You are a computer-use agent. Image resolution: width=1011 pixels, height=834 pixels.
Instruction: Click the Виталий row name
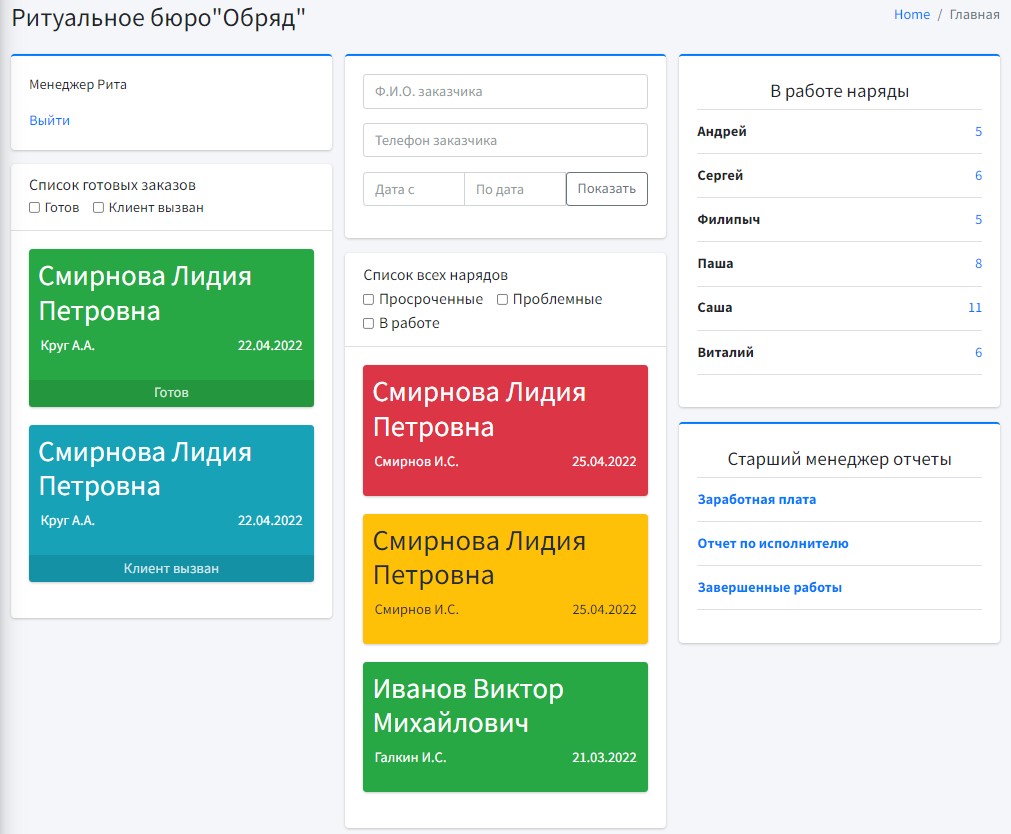click(725, 352)
